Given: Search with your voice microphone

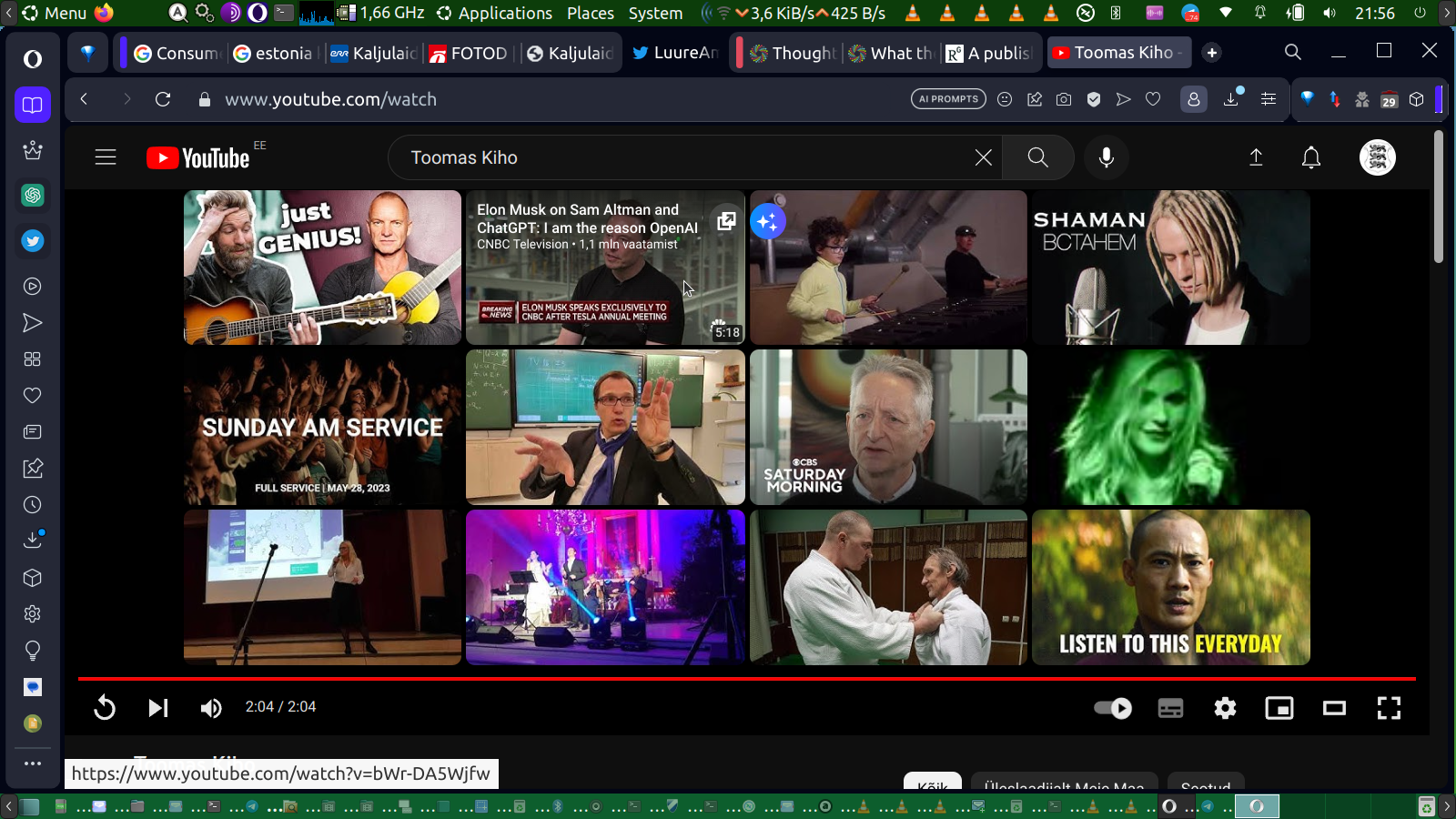Looking at the screenshot, I should click(1107, 157).
